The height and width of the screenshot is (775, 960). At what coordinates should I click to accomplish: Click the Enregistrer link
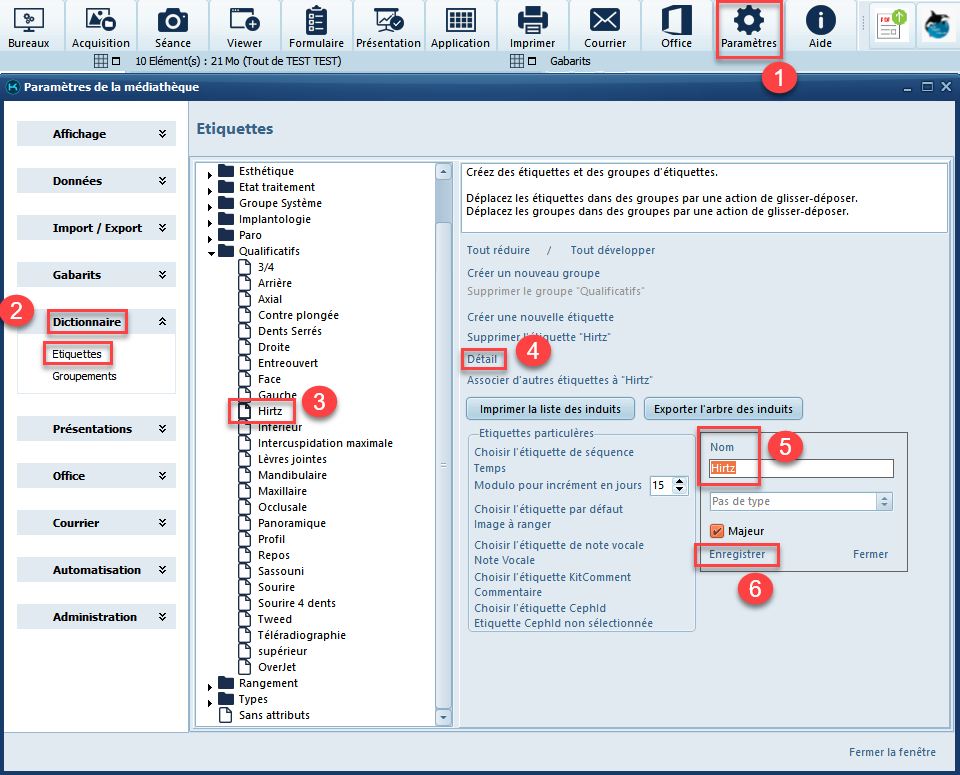[737, 554]
